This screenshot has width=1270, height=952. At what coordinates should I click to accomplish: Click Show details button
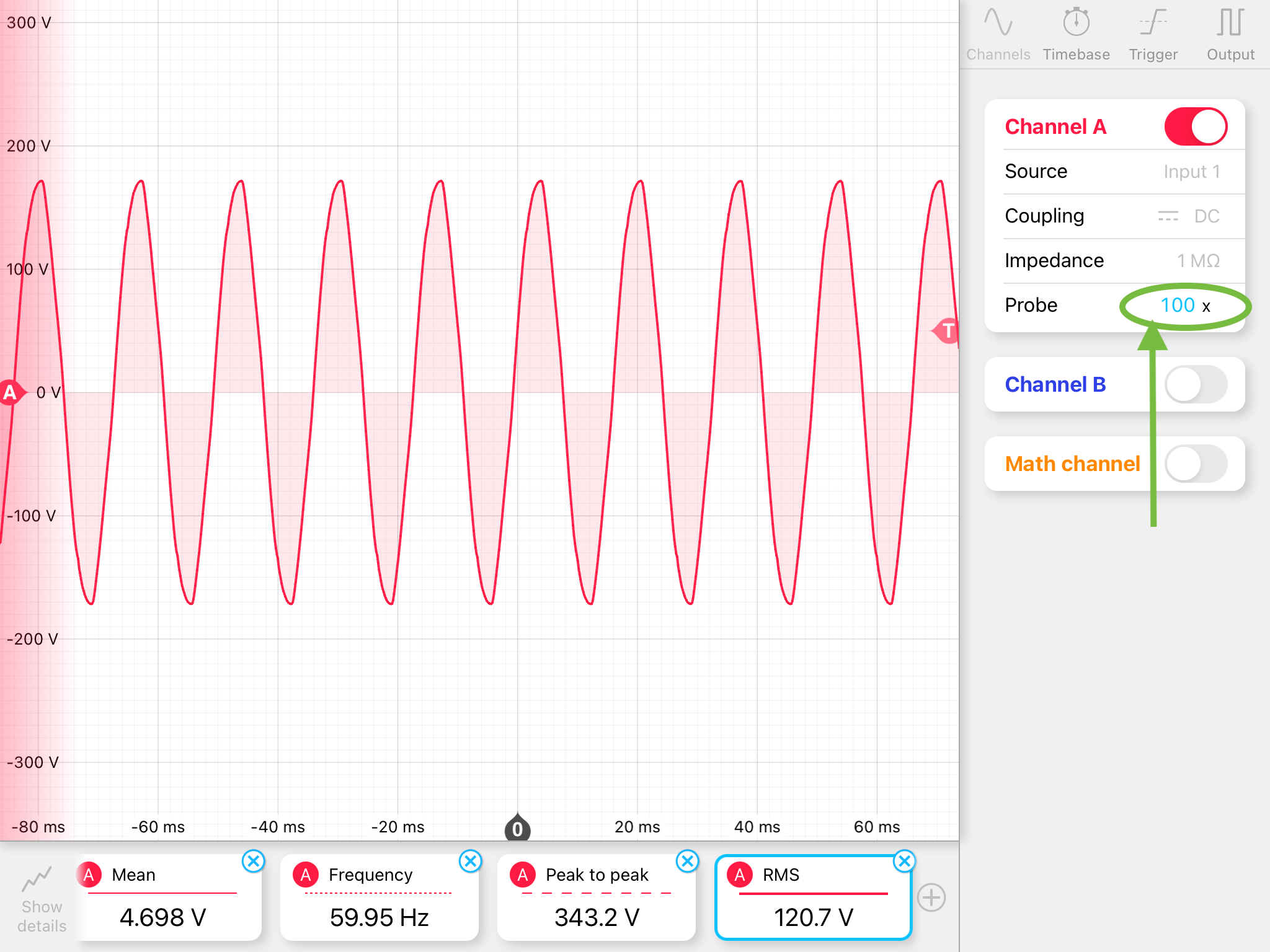[x=41, y=899]
